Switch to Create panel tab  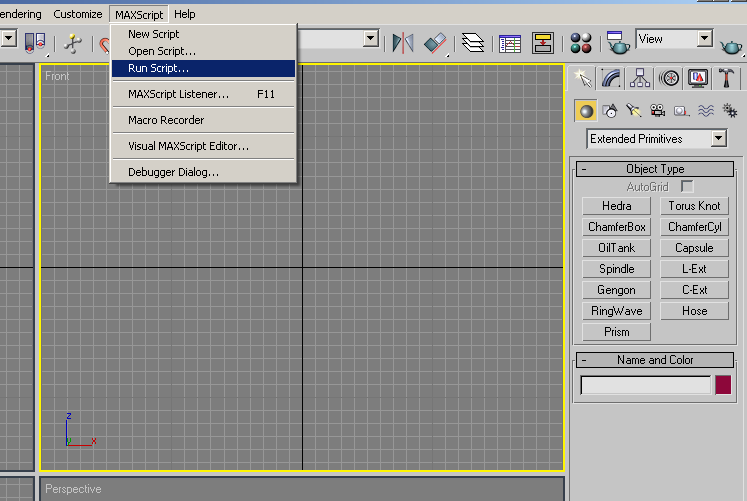pos(583,78)
